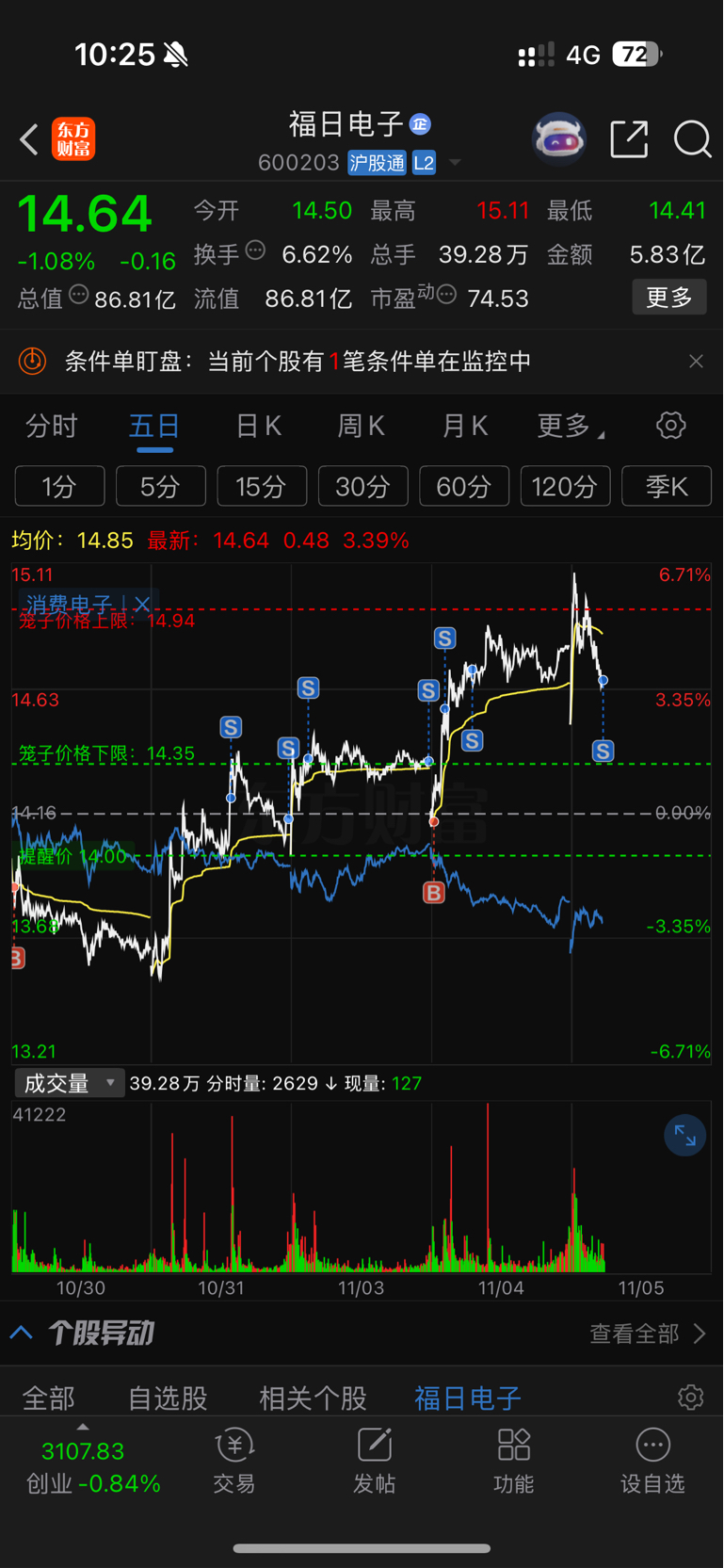Tap the 均价 14.85 readout

(x=72, y=541)
